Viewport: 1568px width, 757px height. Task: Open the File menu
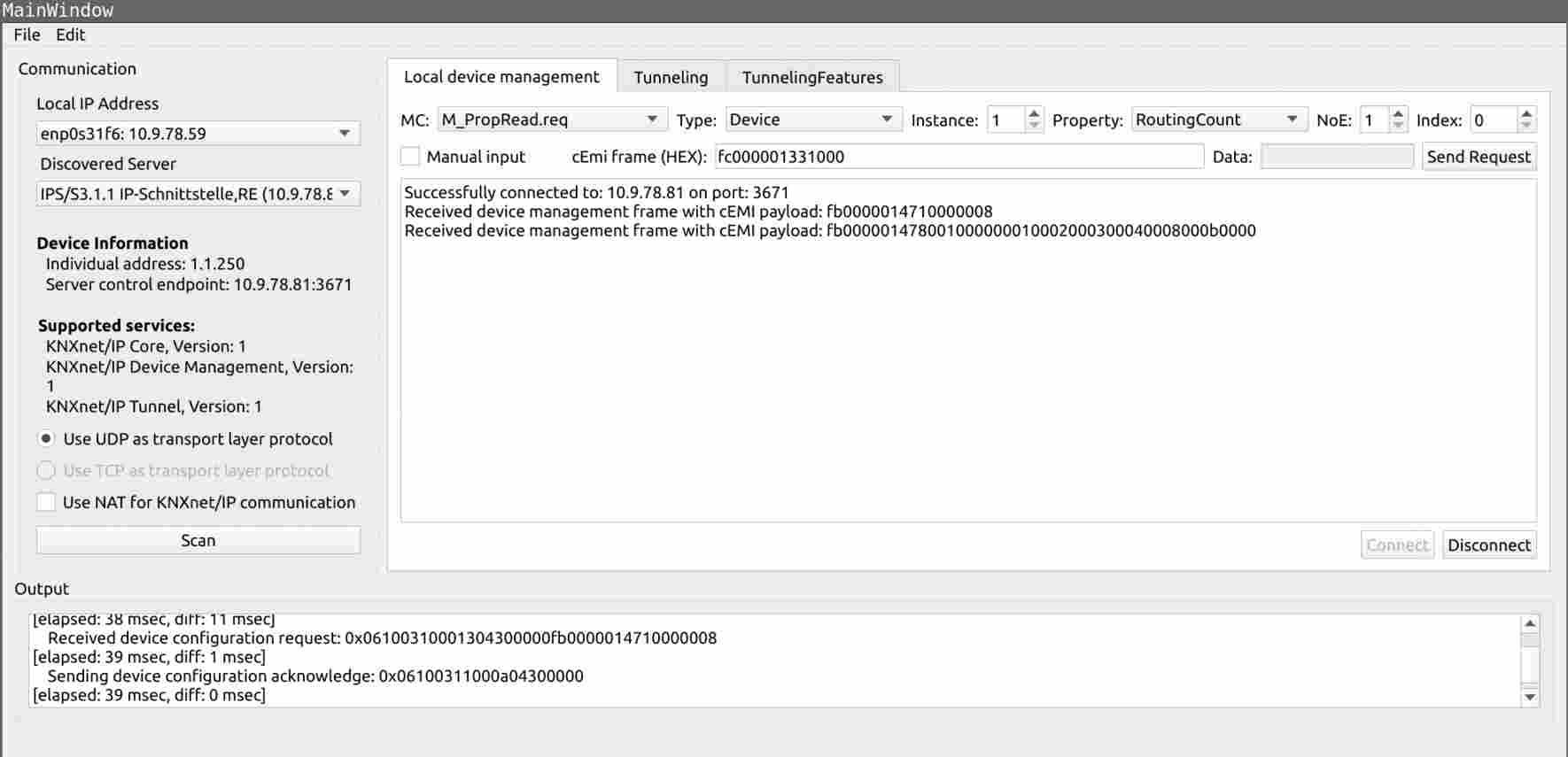click(27, 35)
